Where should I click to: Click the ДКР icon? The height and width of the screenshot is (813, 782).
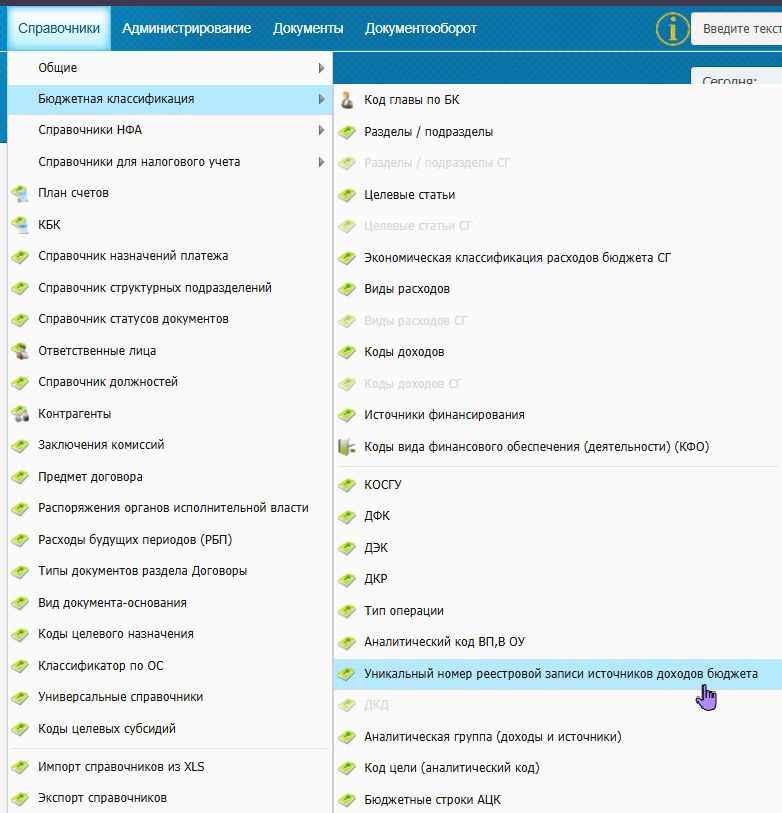coord(347,580)
